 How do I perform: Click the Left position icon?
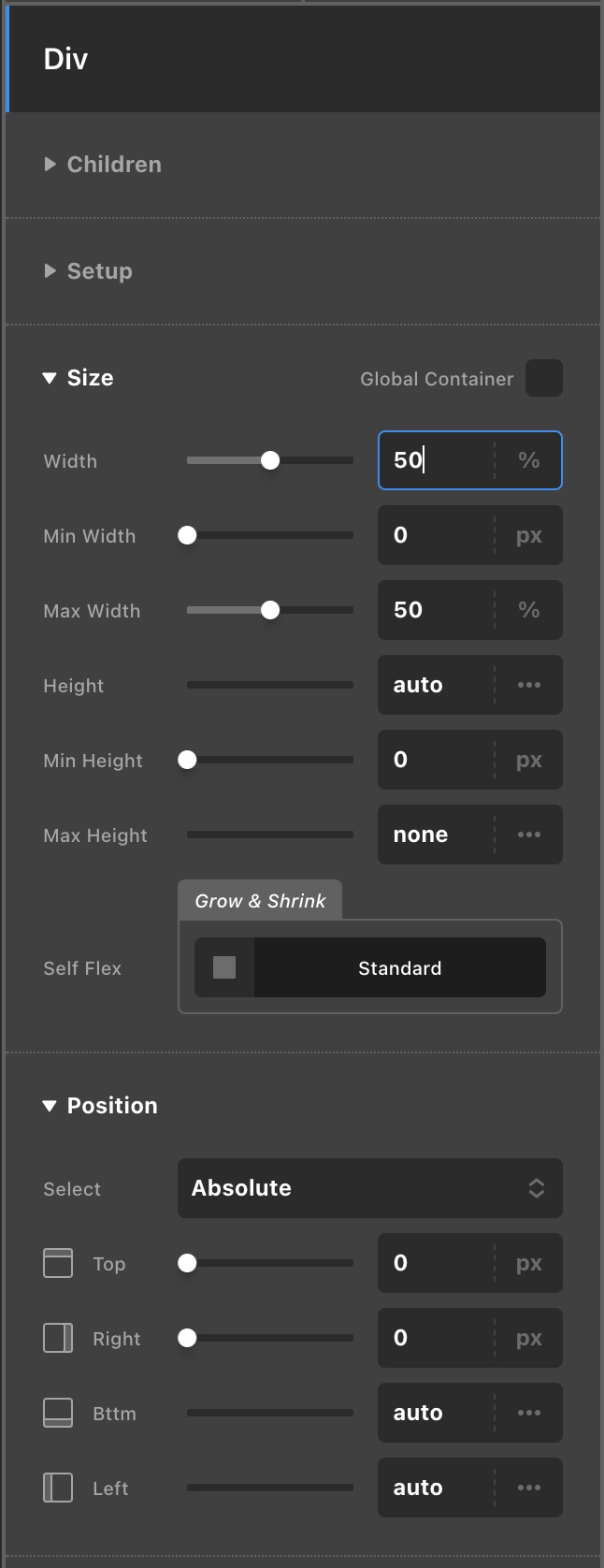(x=58, y=1488)
